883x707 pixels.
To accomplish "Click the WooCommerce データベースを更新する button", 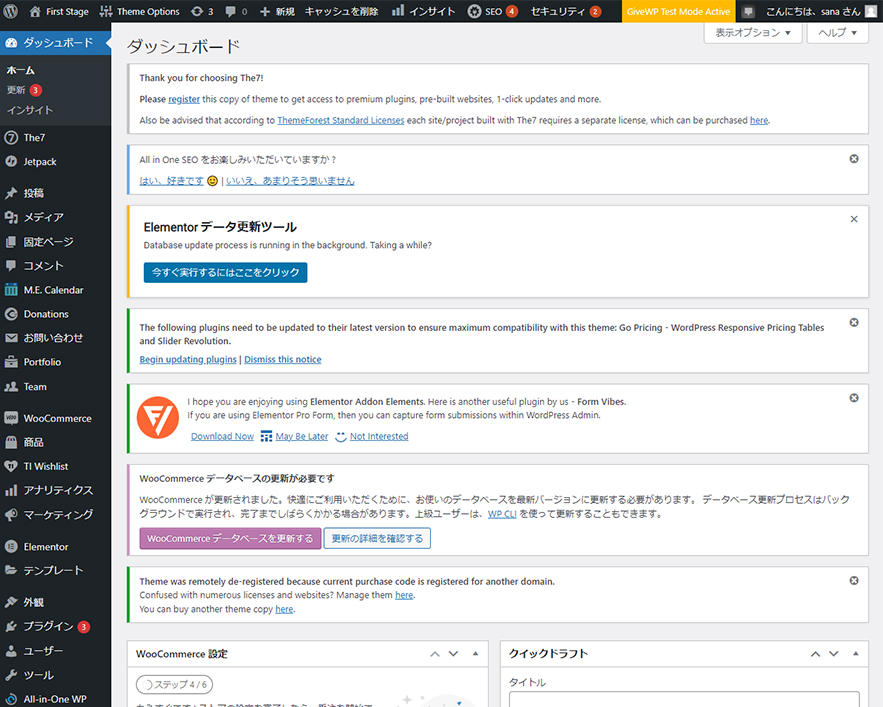I will 230,538.
